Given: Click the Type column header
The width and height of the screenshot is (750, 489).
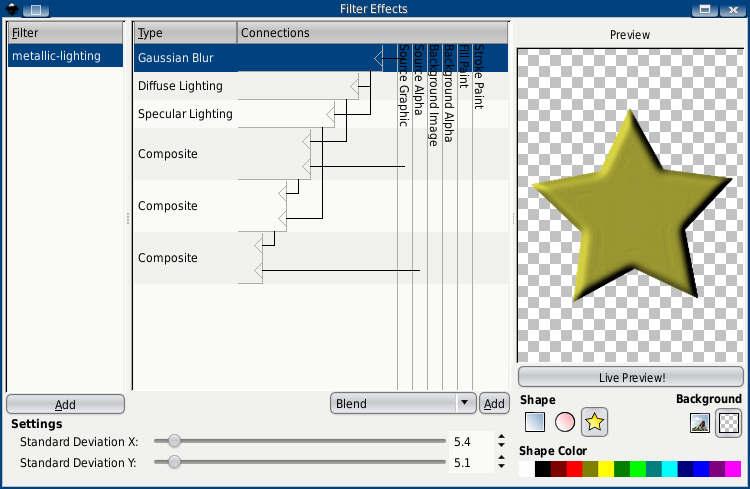Looking at the screenshot, I should point(185,33).
